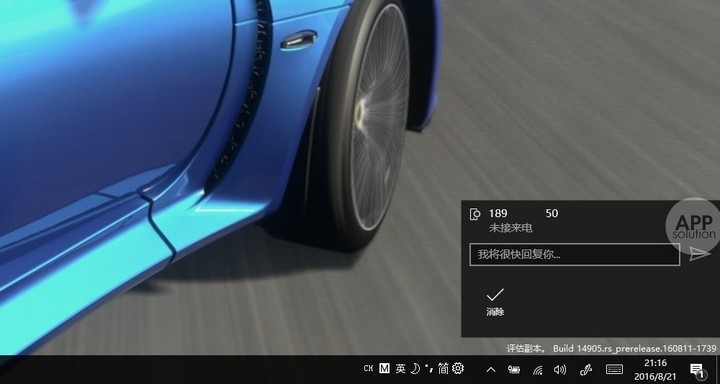Switch the 简 simplified Chinese character mode
720x384 pixels.
pos(443,368)
